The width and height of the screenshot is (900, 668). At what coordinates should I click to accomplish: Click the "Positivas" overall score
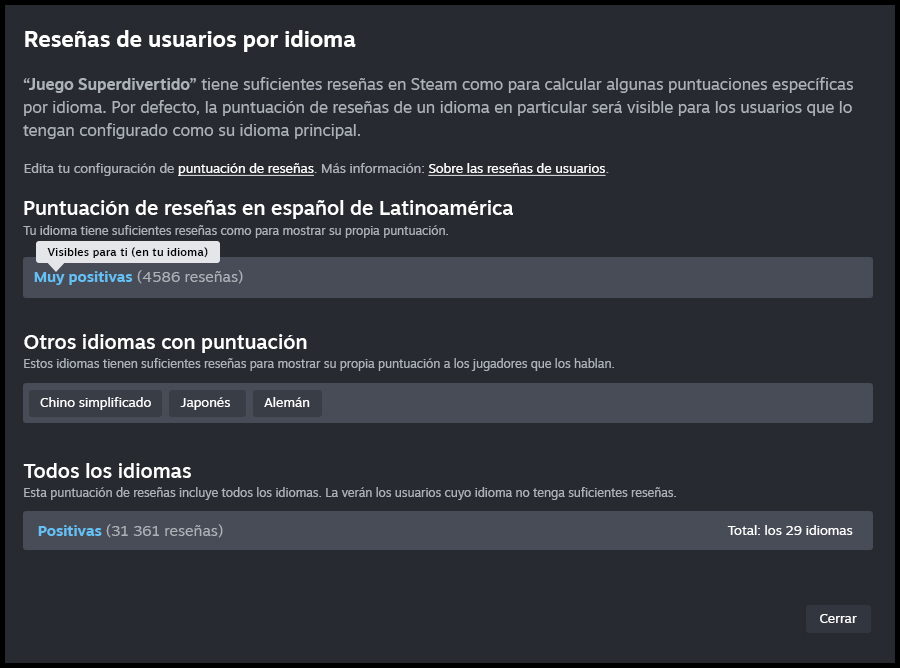coord(70,531)
